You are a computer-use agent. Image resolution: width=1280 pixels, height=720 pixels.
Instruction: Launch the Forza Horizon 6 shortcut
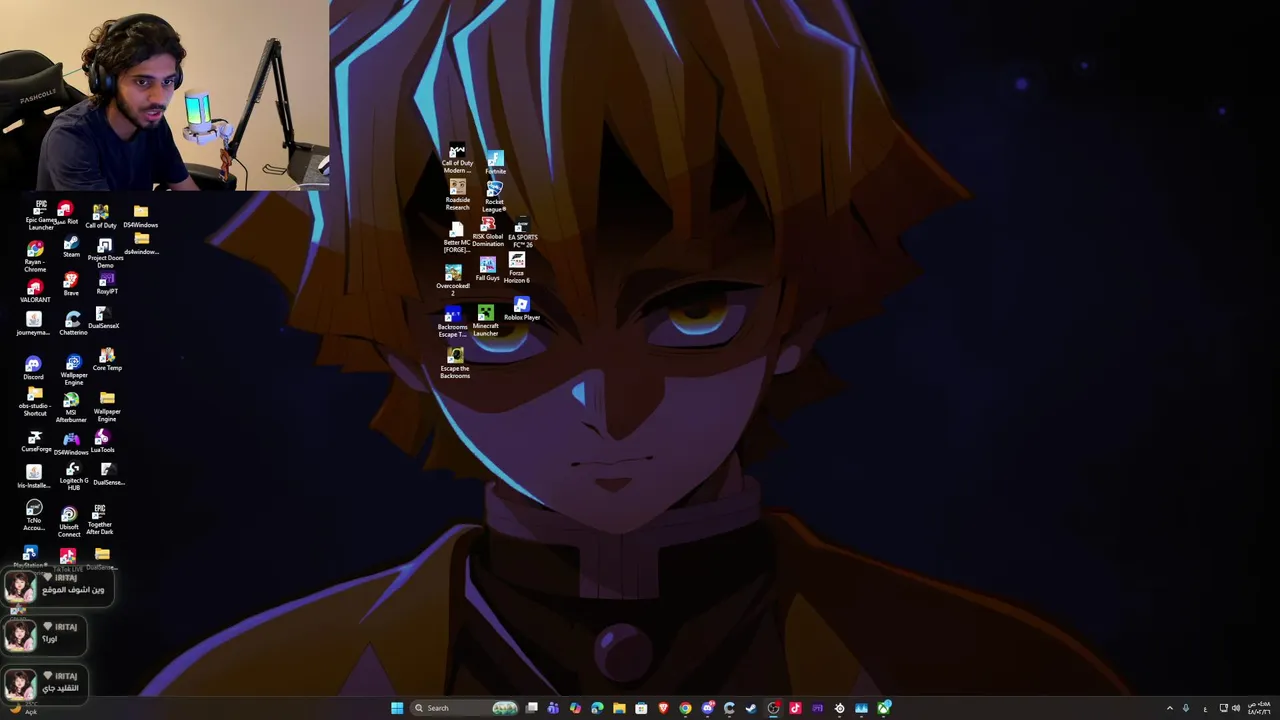click(517, 268)
